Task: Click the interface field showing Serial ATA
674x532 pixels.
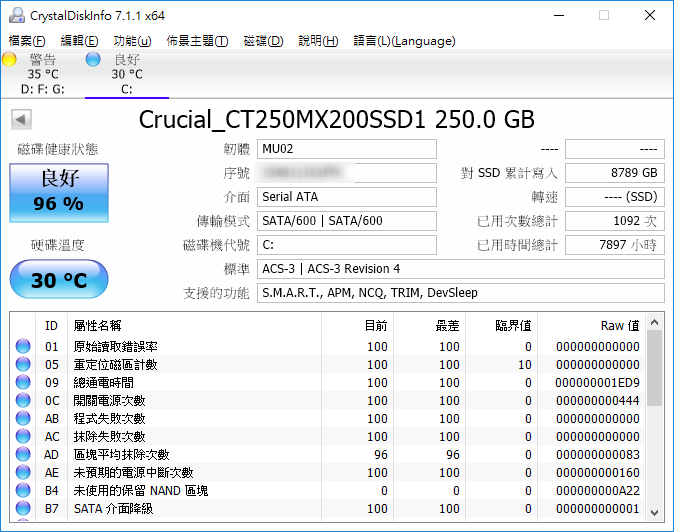Action: click(346, 197)
